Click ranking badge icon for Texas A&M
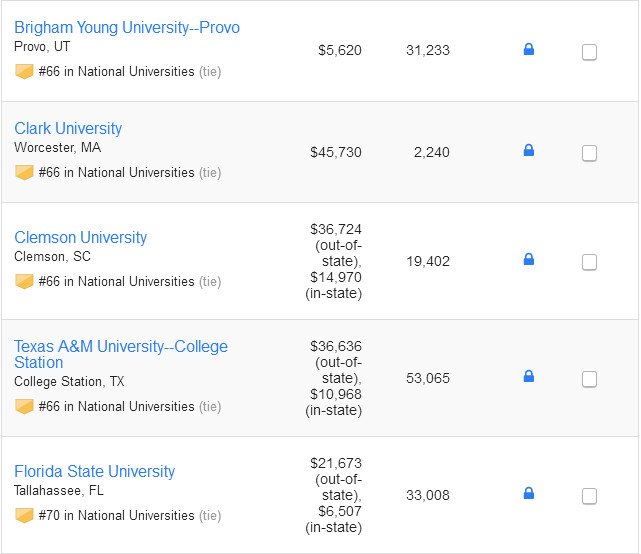641x554 pixels. tap(25, 406)
